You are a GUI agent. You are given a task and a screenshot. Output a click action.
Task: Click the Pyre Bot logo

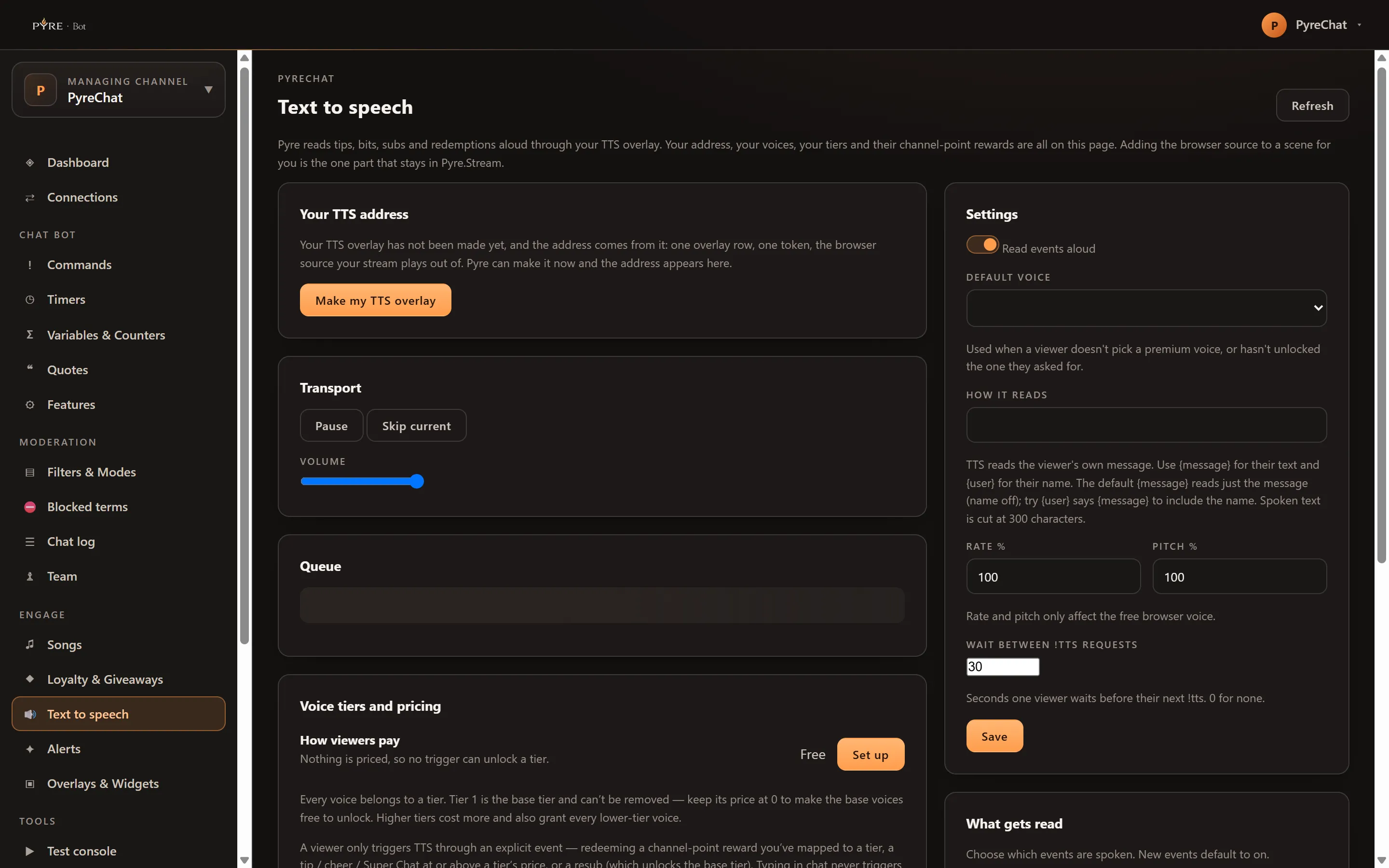coord(59,25)
